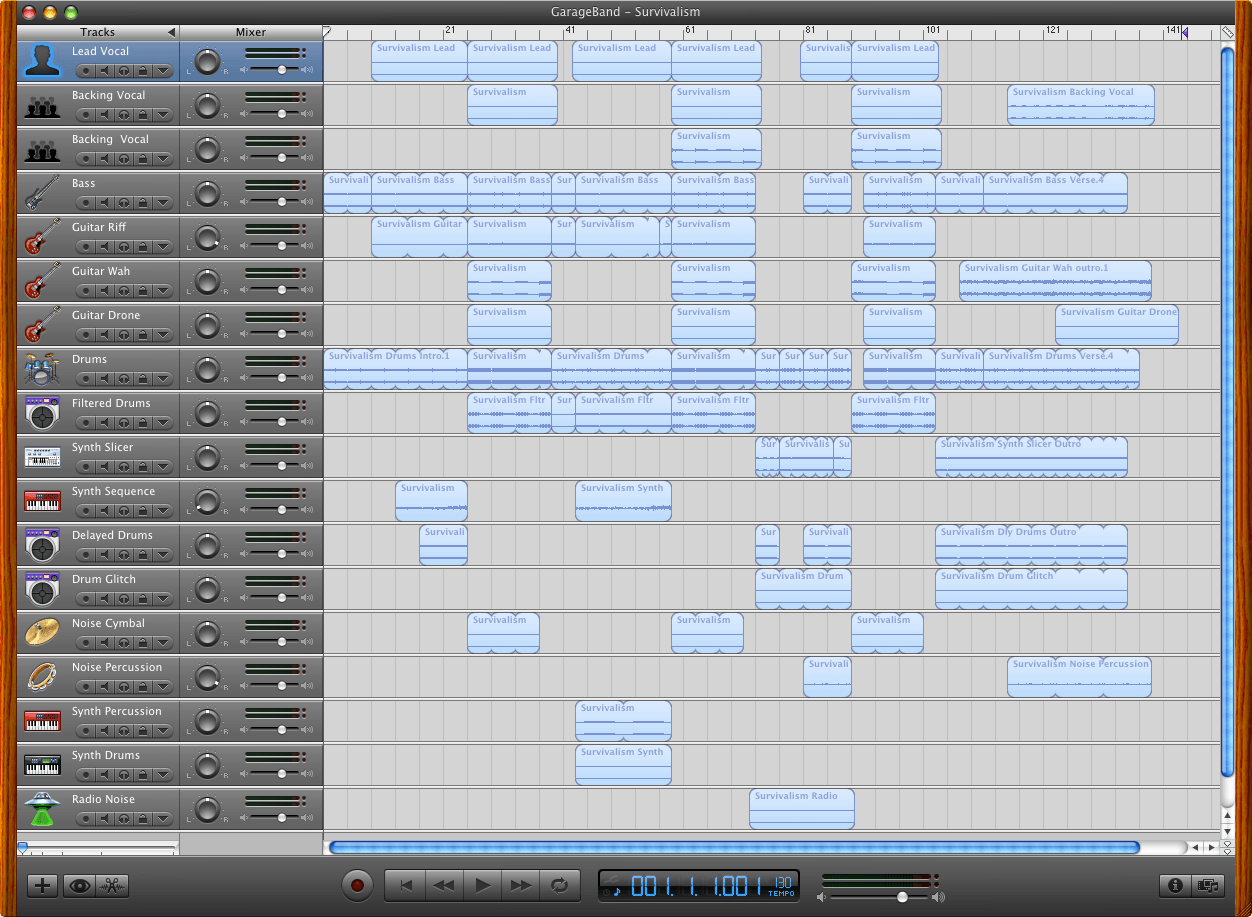Screen dimensions: 1252x917
Task: Solo the Bass track with headphones button
Action: (123, 203)
